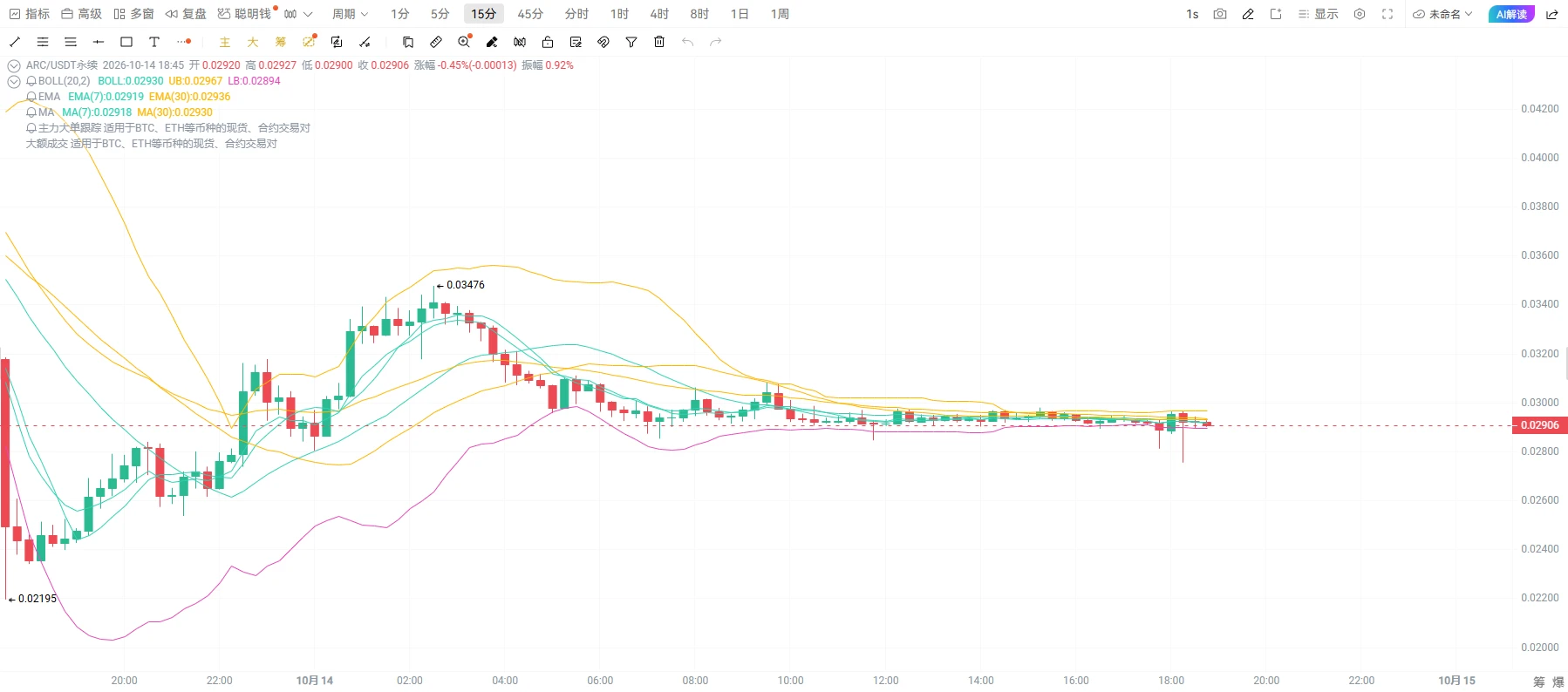Lock drawings with the padlock icon
This screenshot has width=1568, height=692.
point(548,42)
